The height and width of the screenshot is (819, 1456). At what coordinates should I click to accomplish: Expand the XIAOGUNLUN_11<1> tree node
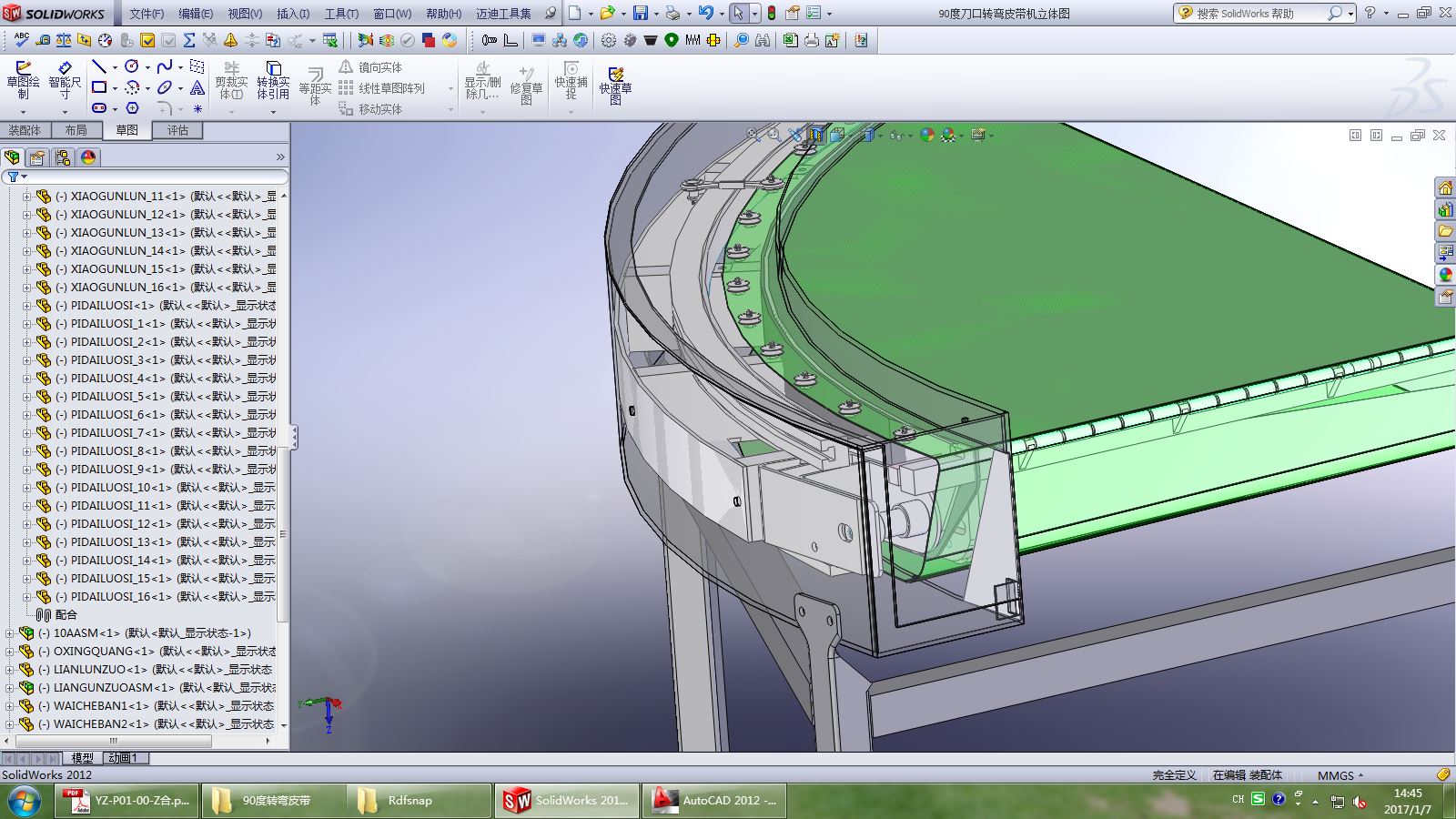[x=26, y=196]
